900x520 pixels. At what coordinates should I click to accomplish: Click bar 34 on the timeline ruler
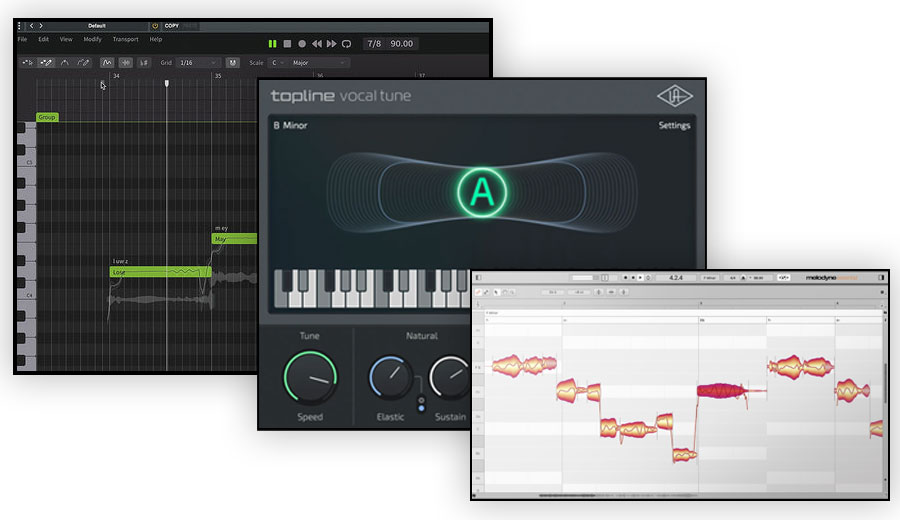pos(116,76)
